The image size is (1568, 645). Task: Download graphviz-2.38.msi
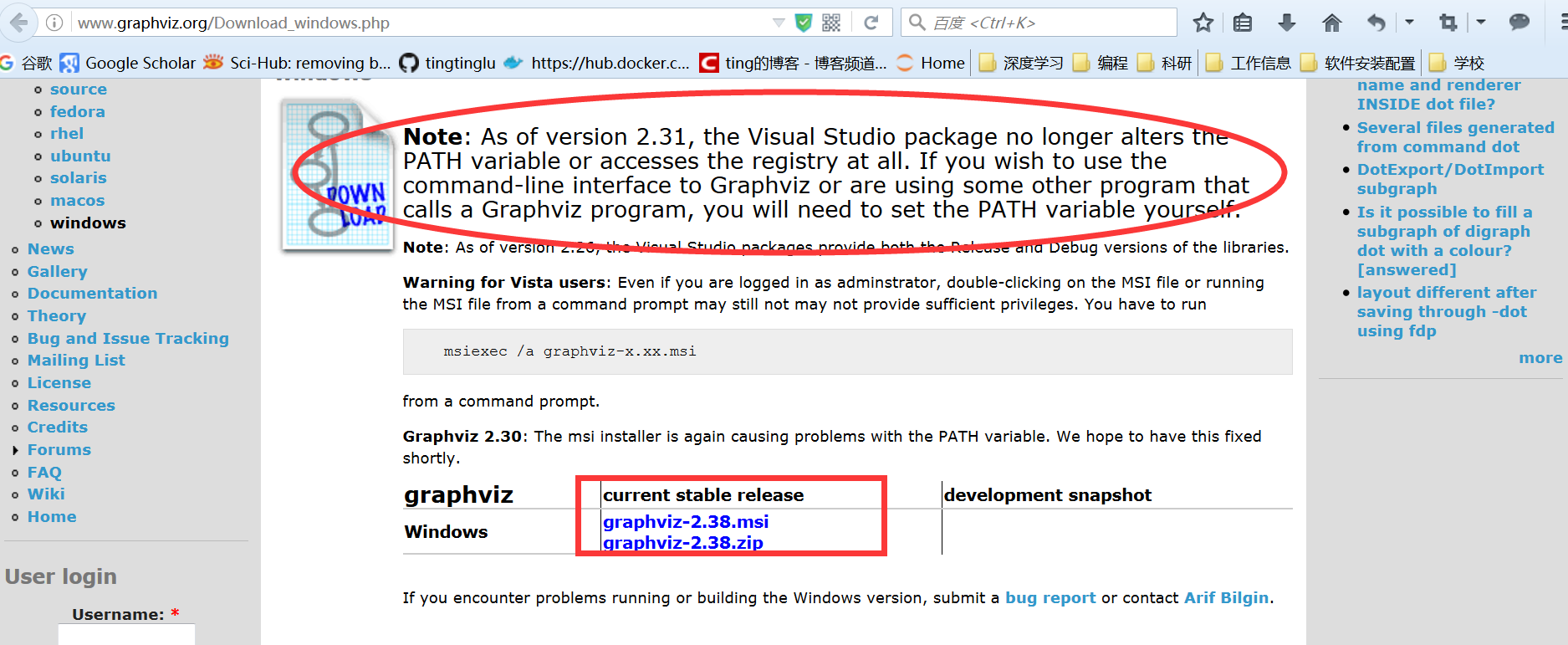(686, 522)
